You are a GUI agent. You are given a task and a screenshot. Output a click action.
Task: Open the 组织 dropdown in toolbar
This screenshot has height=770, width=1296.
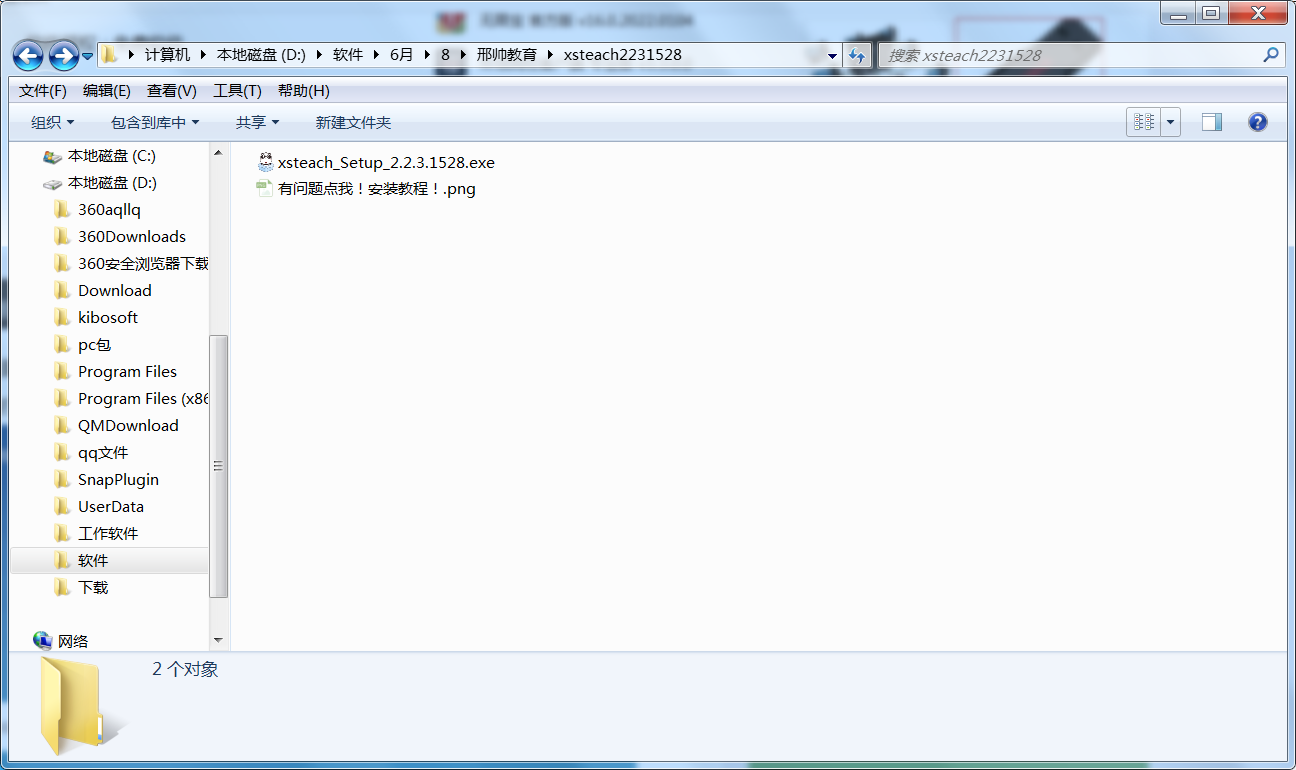click(x=52, y=122)
